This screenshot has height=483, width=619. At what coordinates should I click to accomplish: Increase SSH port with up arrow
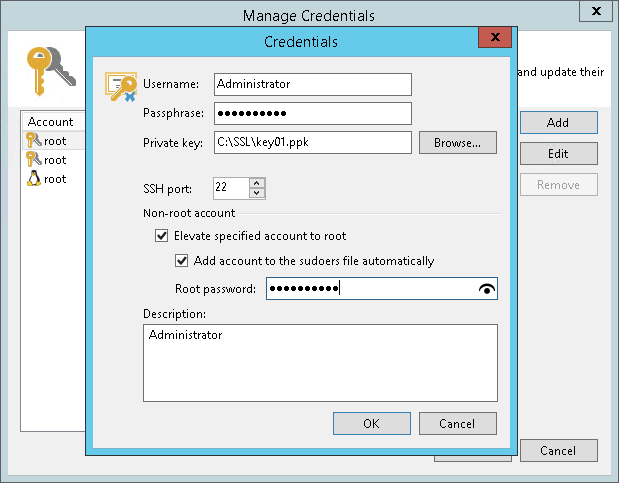tap(257, 182)
